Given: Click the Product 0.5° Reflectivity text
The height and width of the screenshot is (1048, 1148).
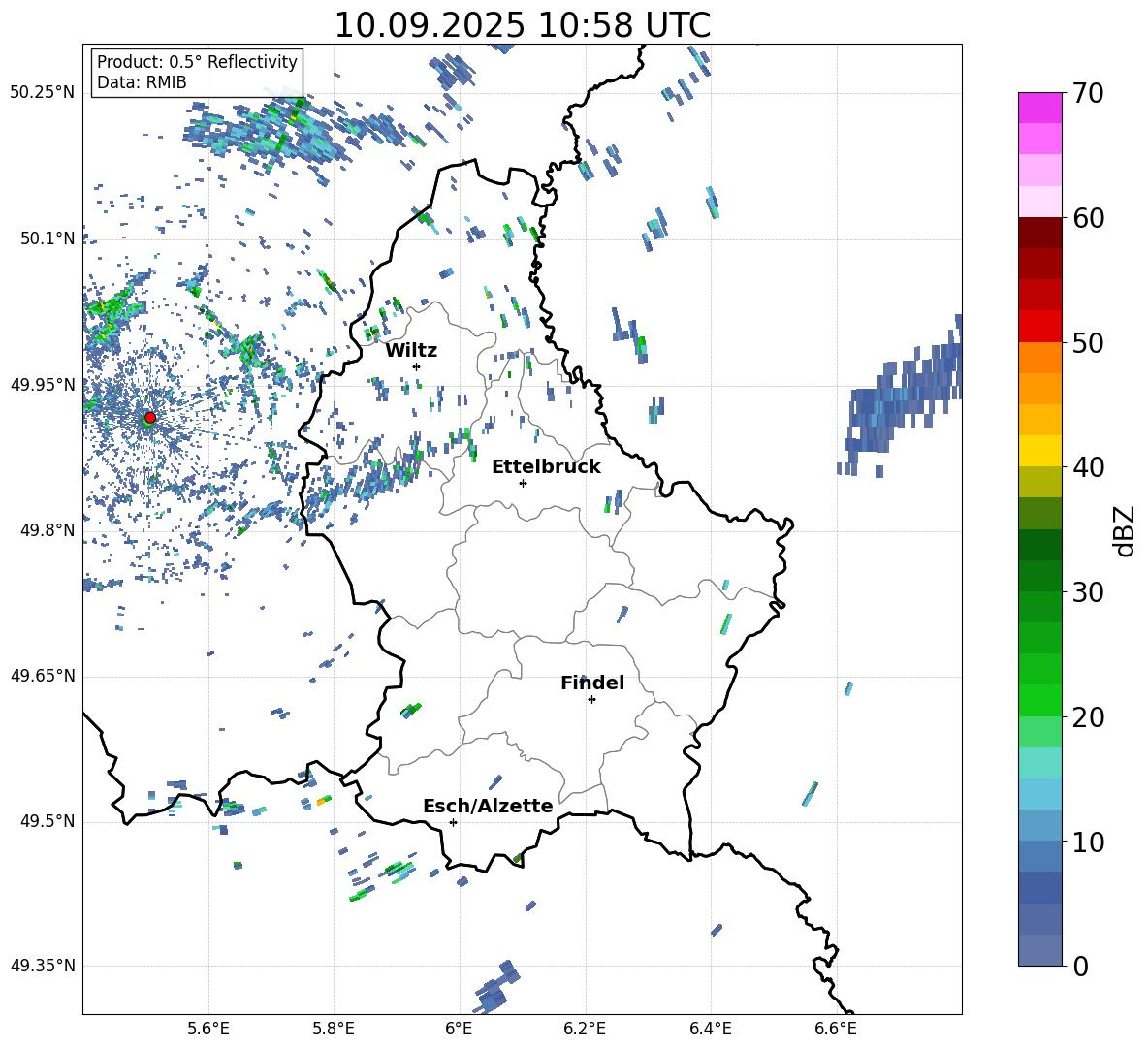Looking at the screenshot, I should point(197,62).
